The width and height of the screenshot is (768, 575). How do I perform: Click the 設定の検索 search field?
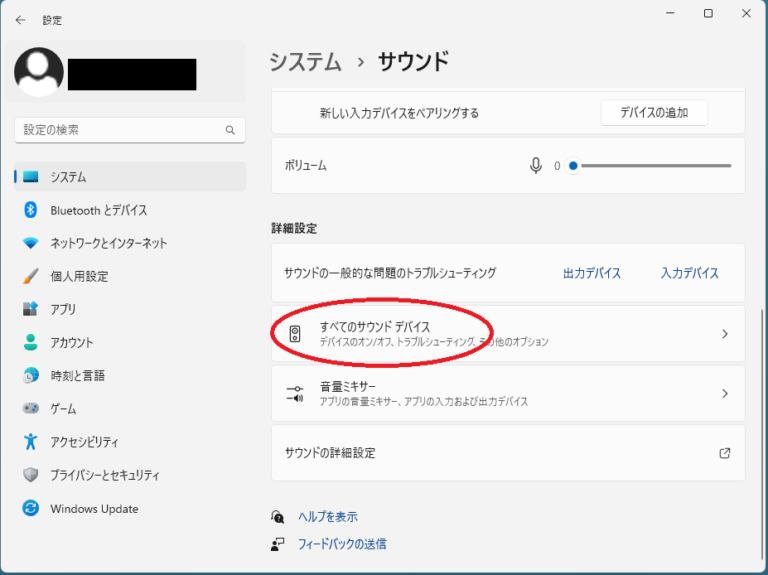pos(118,130)
